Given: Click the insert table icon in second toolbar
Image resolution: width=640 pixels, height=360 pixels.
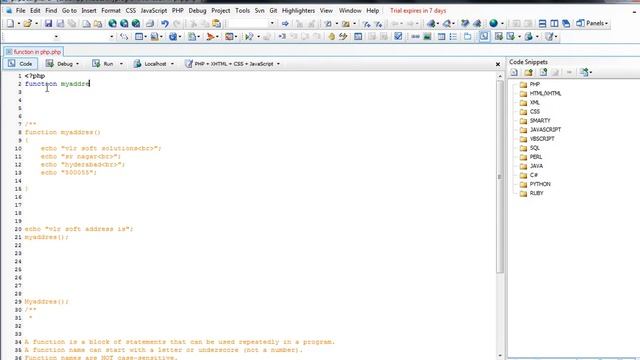Looking at the screenshot, I should [441, 37].
